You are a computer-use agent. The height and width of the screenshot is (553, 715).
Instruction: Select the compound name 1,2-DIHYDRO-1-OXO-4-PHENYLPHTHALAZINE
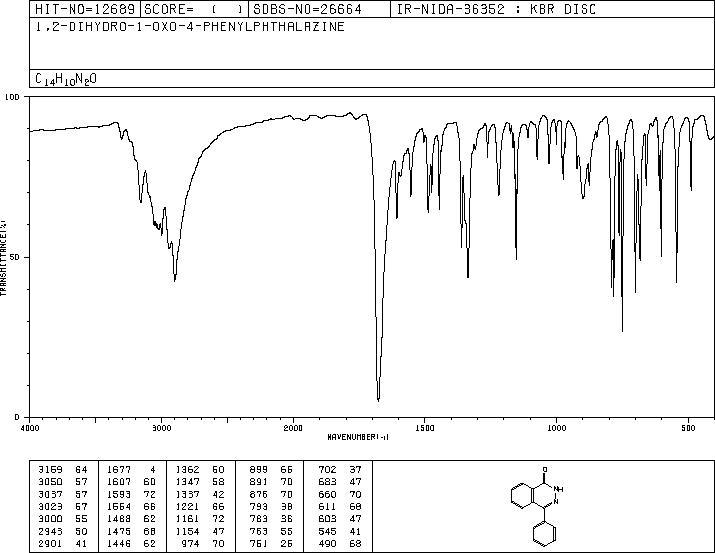[x=190, y=27]
